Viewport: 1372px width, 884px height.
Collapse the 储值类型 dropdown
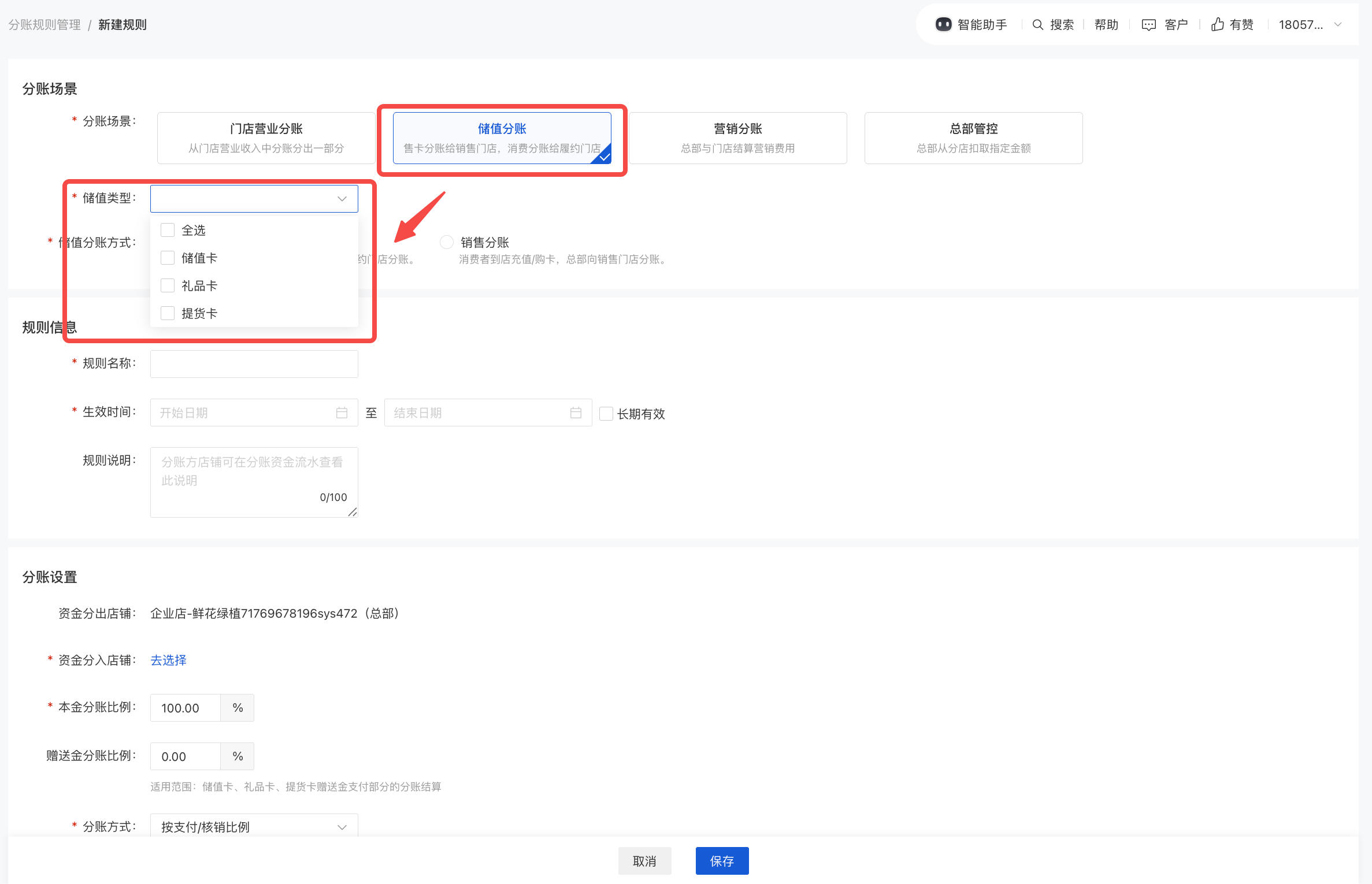pos(342,199)
